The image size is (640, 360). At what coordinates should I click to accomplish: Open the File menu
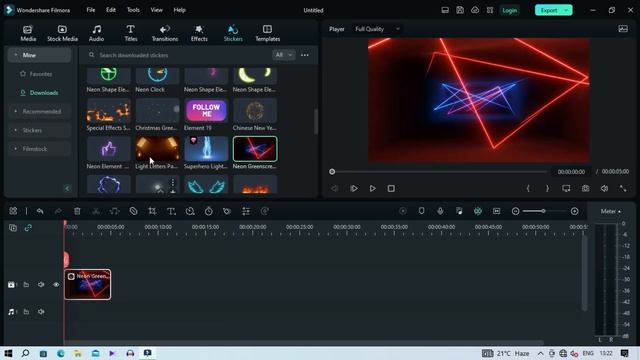(91, 10)
